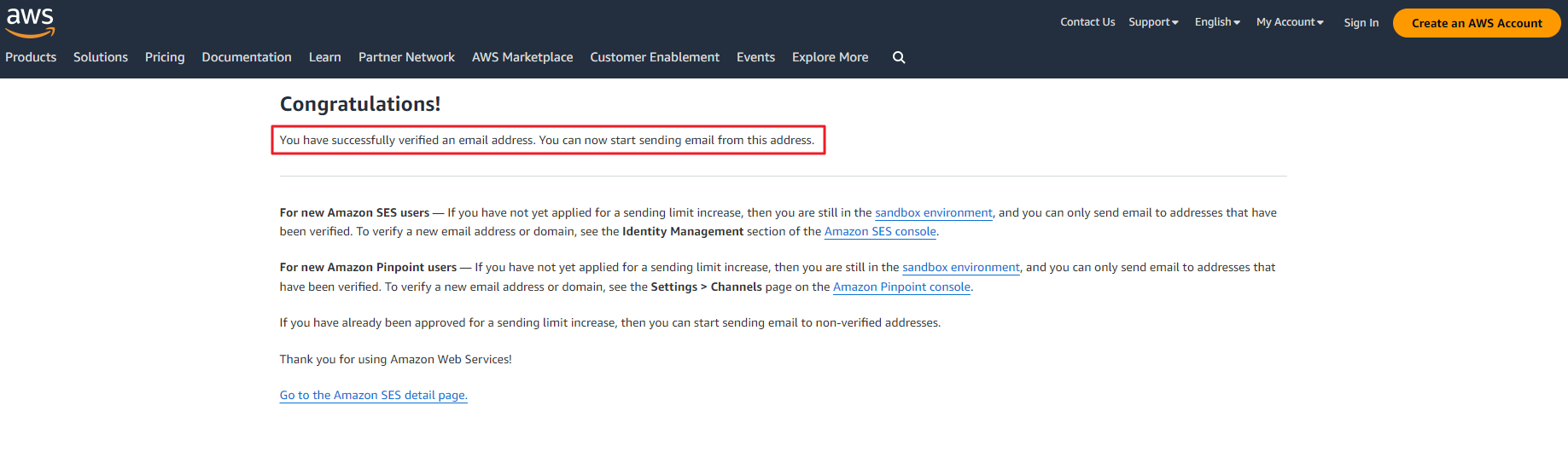The image size is (1568, 452).
Task: Click Create an AWS Account button
Action: (1477, 23)
